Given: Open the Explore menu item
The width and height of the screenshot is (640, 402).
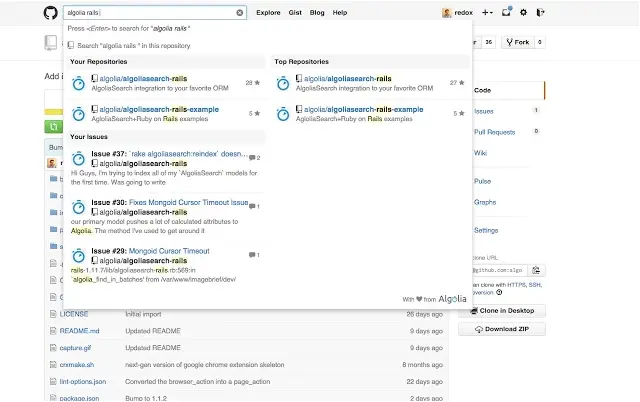Looking at the screenshot, I should tap(268, 13).
